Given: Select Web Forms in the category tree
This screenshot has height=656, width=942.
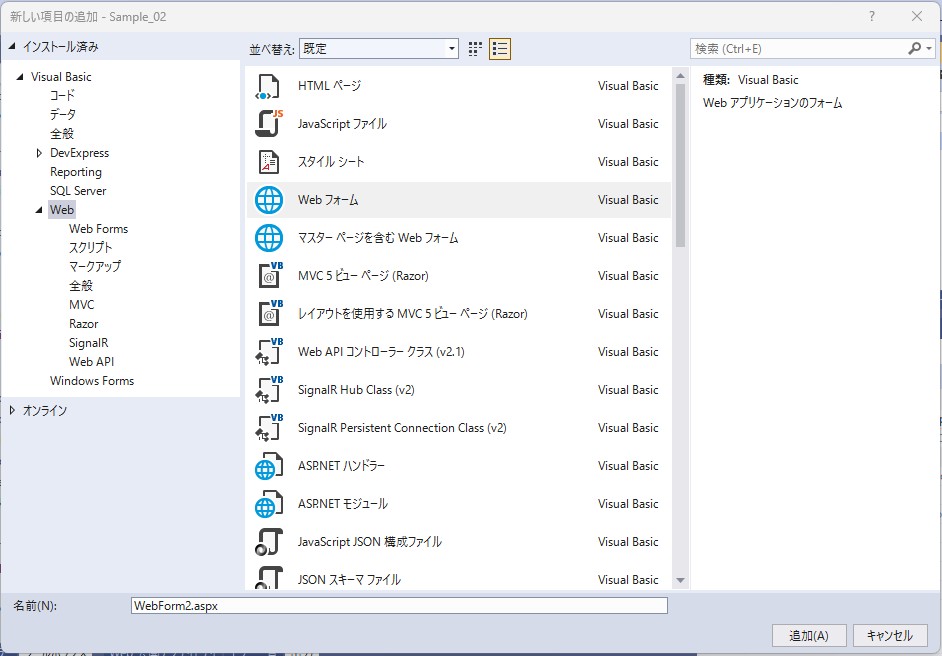Looking at the screenshot, I should click(x=98, y=229).
